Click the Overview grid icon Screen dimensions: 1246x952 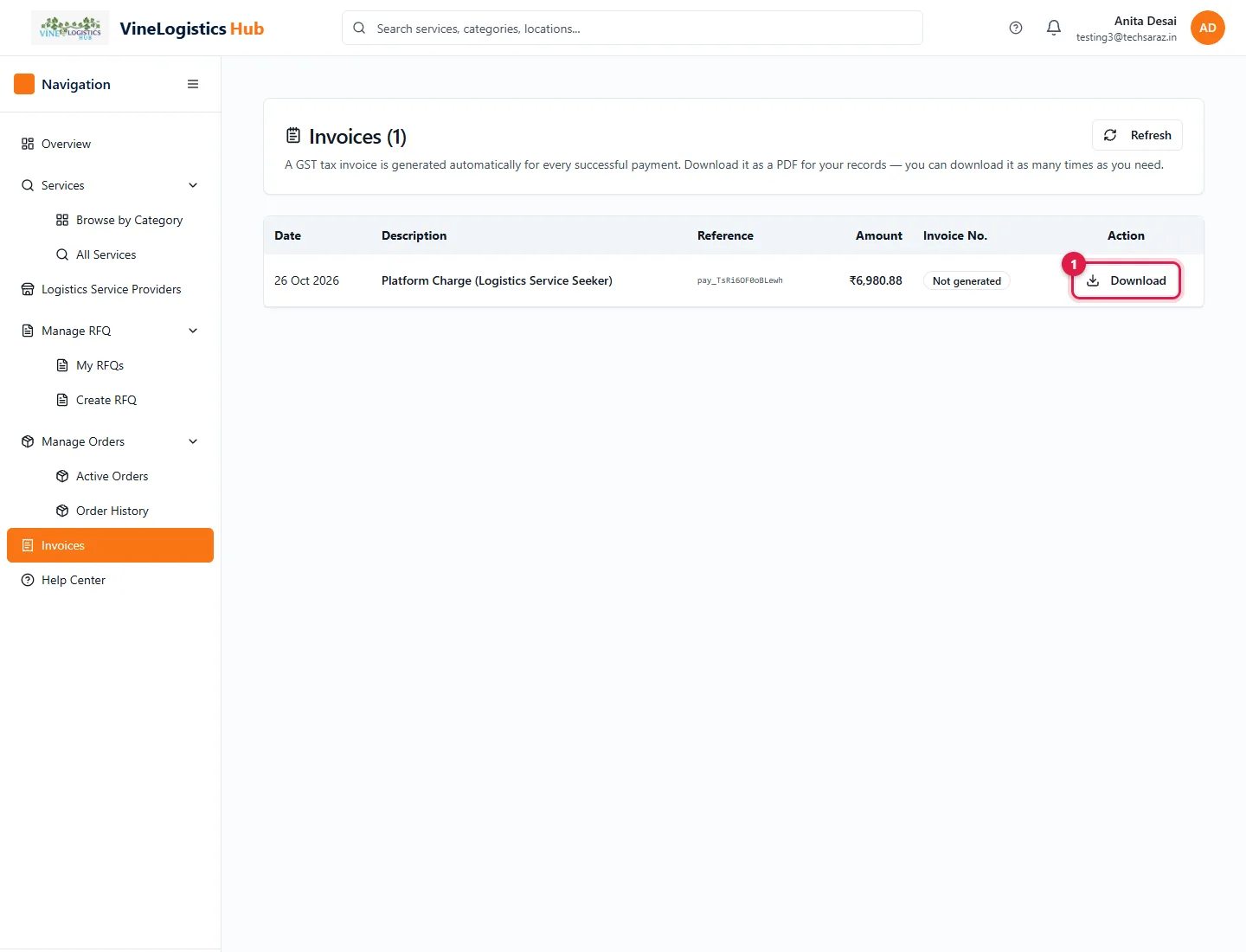point(28,144)
